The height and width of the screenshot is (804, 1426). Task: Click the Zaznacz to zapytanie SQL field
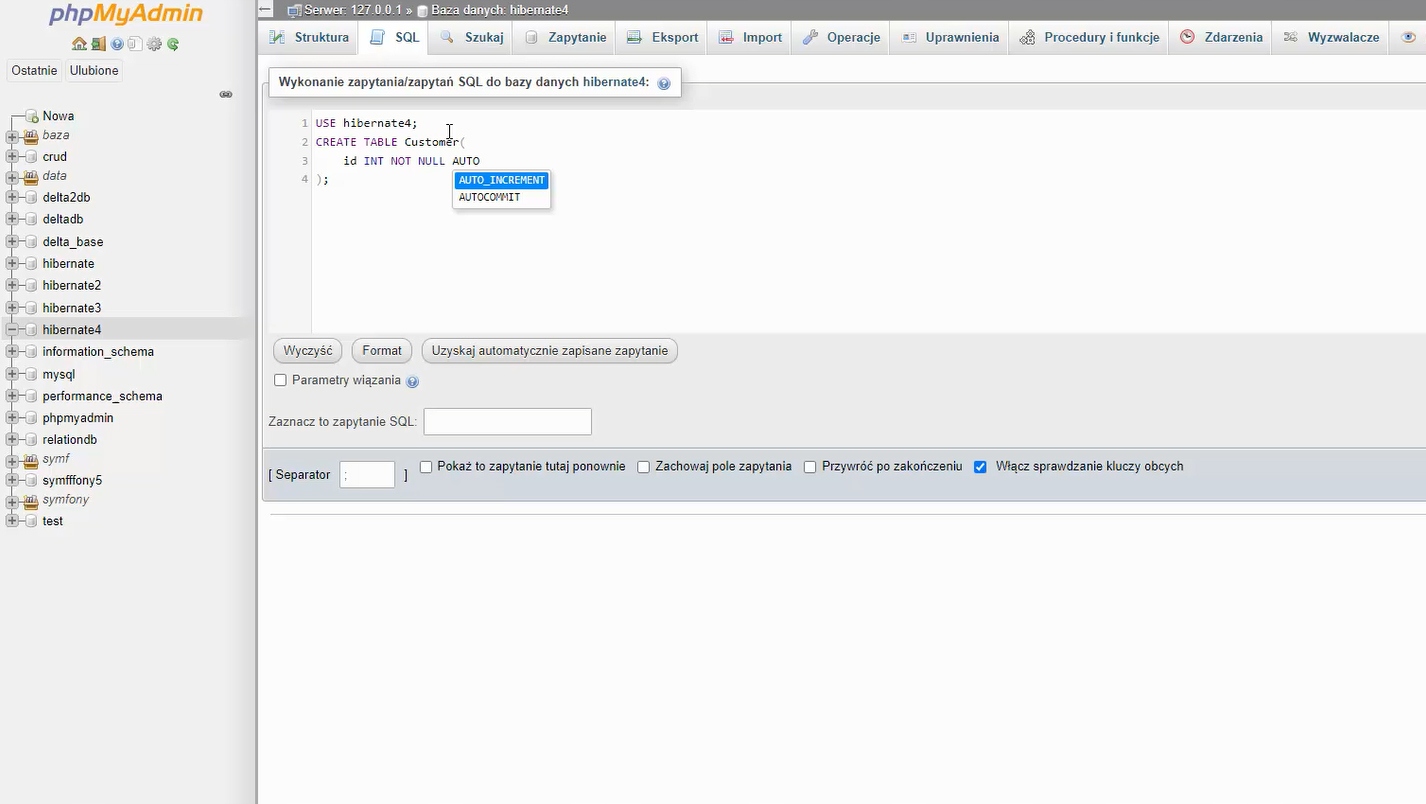tap(507, 422)
